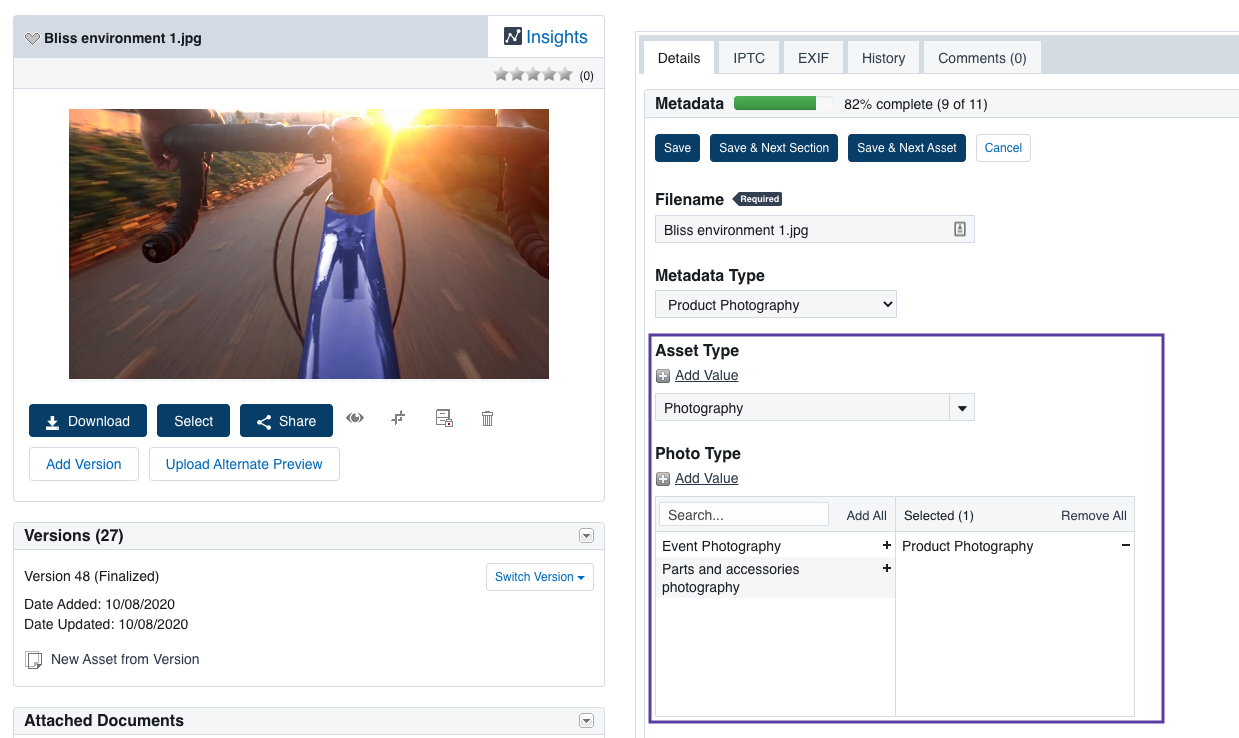Image resolution: width=1239 pixels, height=738 pixels.
Task: Click the archive-with-lock icon under the preview
Action: [x=443, y=419]
